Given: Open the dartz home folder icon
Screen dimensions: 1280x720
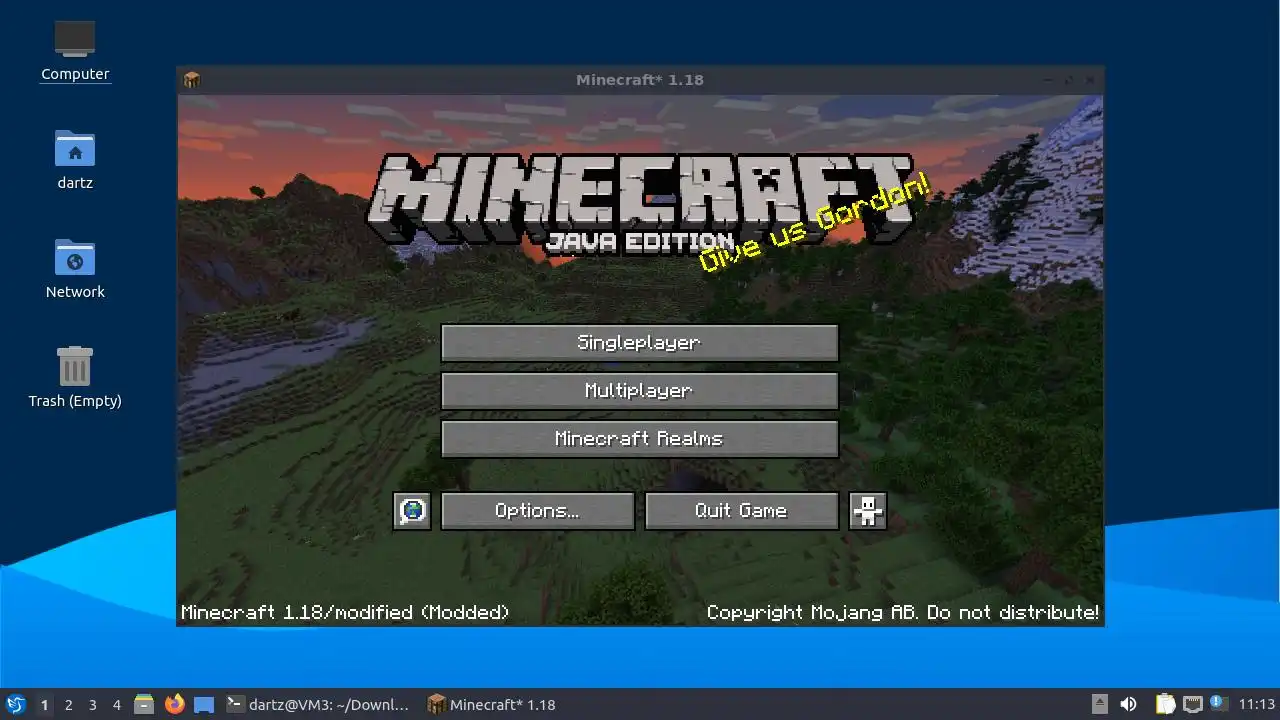Looking at the screenshot, I should coord(75,160).
